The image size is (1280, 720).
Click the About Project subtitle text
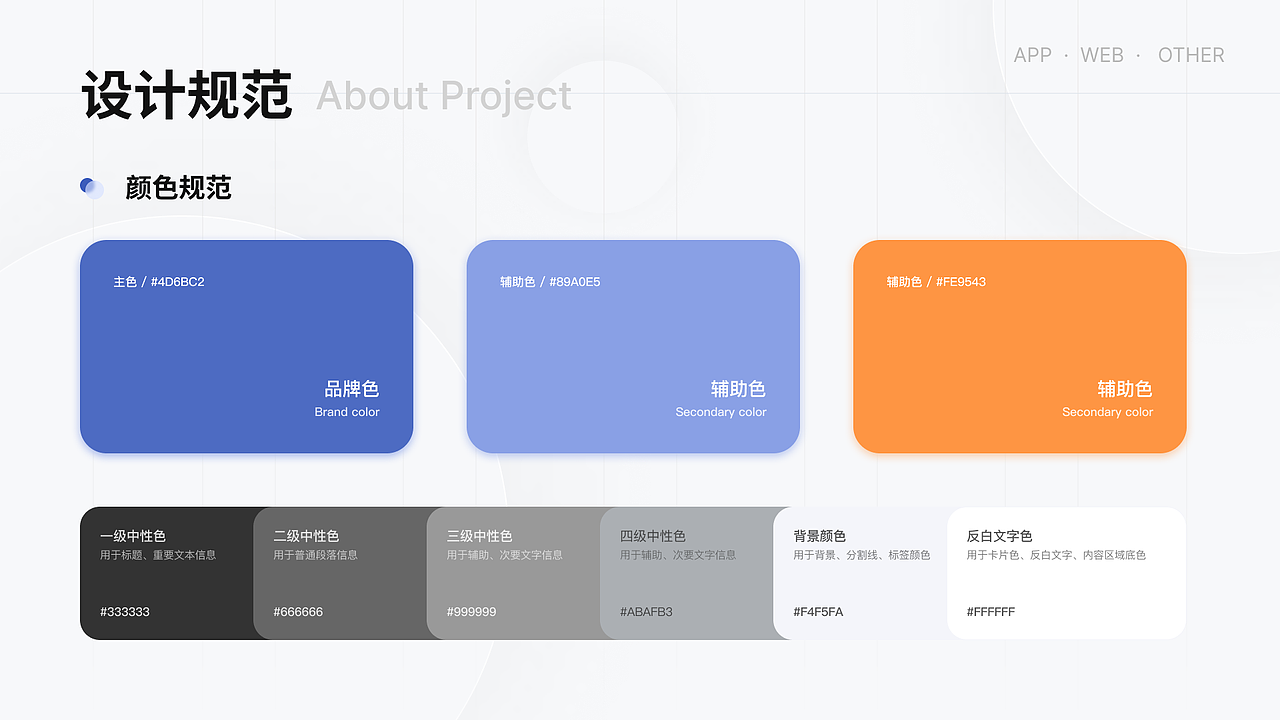click(x=444, y=96)
